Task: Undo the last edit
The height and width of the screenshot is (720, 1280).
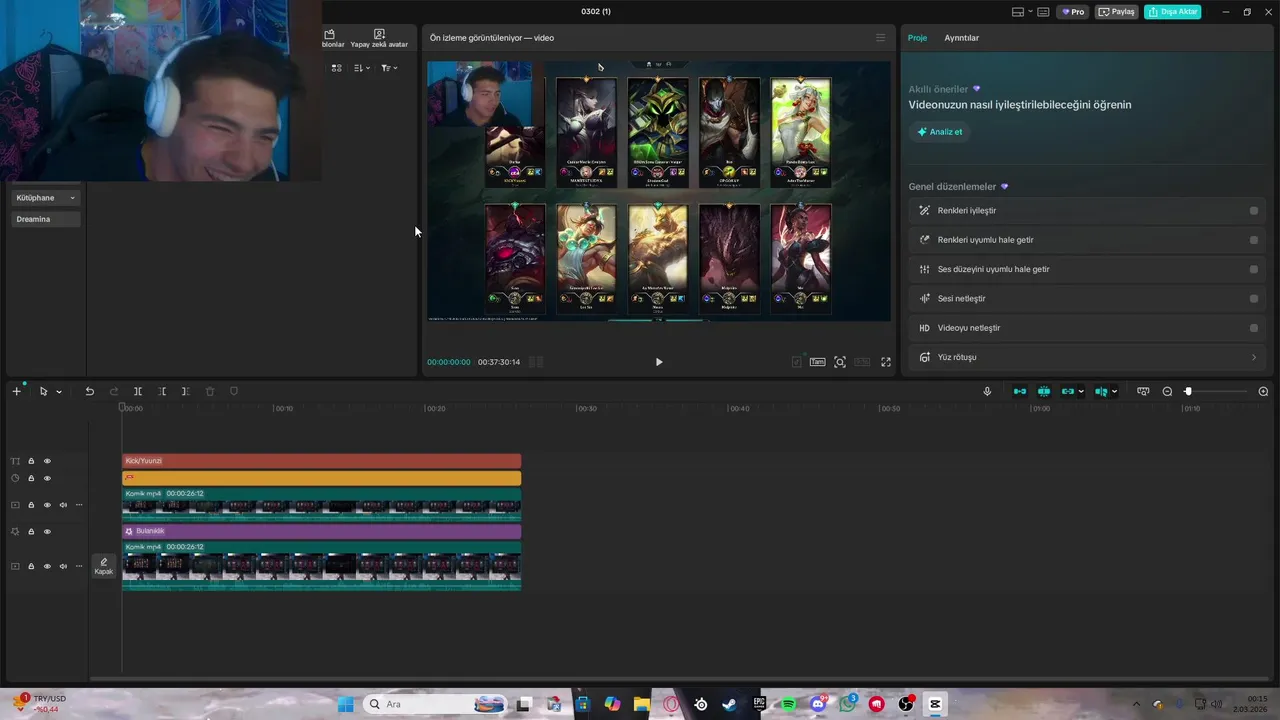Action: [x=89, y=391]
